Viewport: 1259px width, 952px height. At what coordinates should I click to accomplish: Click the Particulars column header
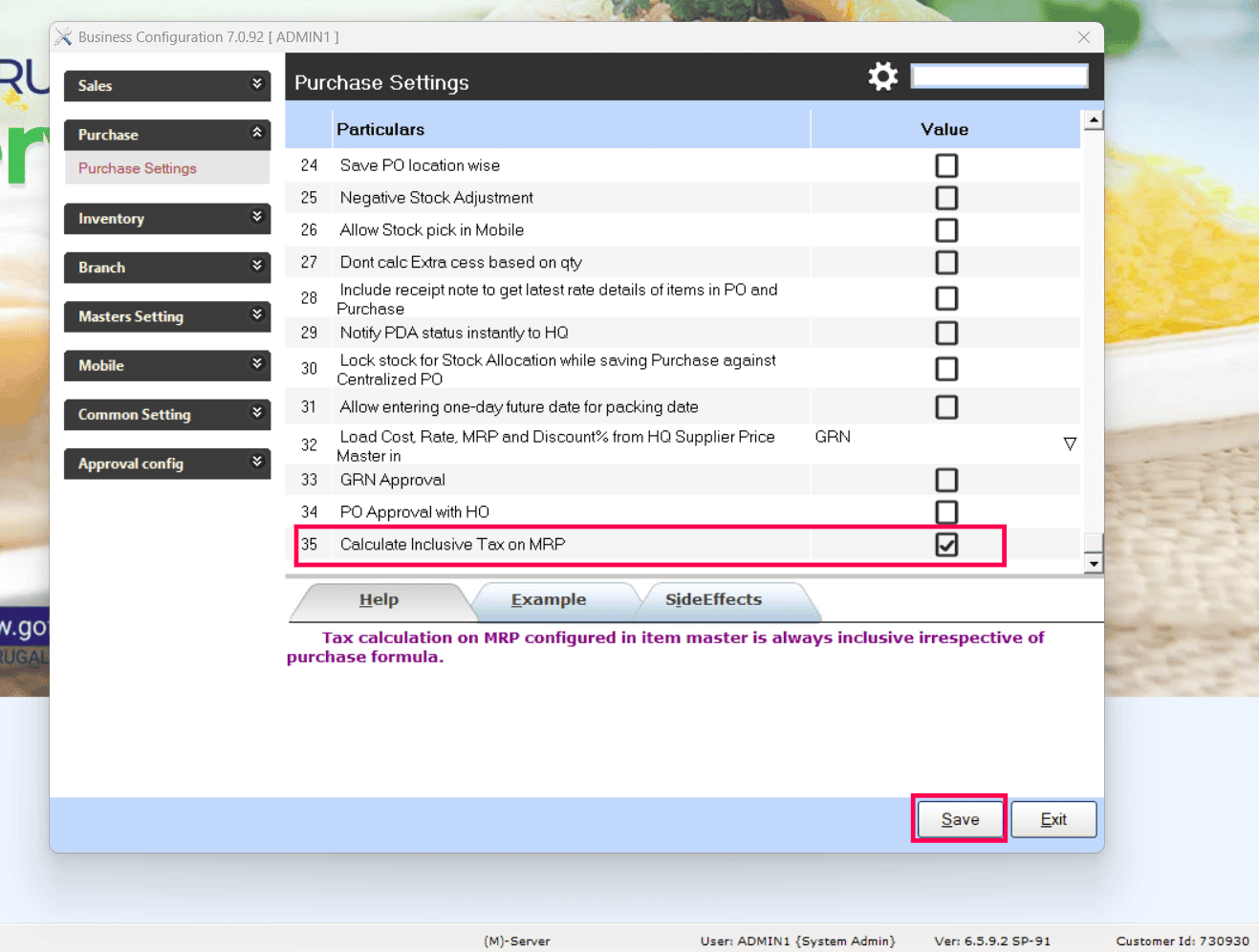coord(572,129)
